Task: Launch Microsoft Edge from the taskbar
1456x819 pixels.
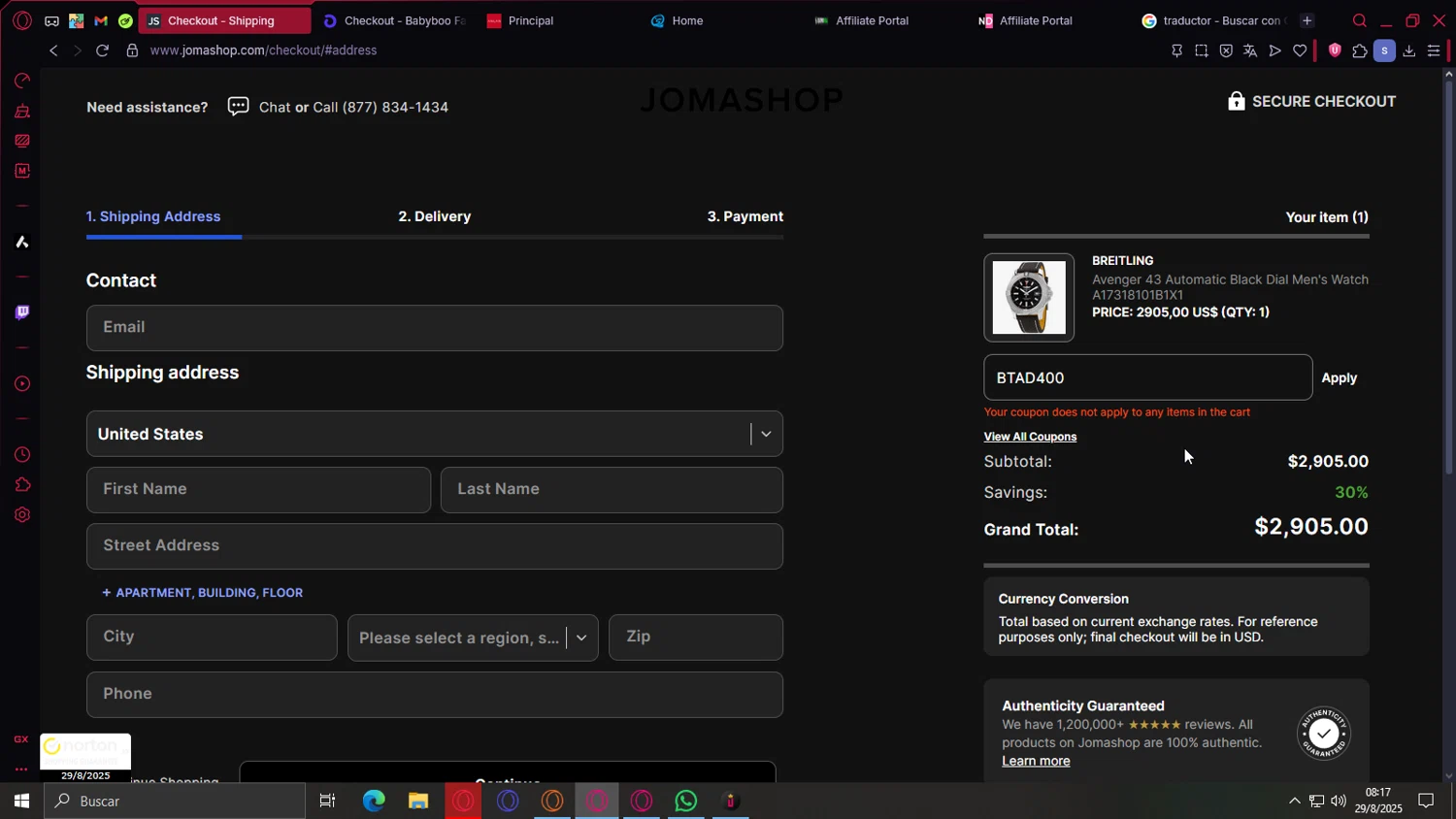Action: pos(374,802)
